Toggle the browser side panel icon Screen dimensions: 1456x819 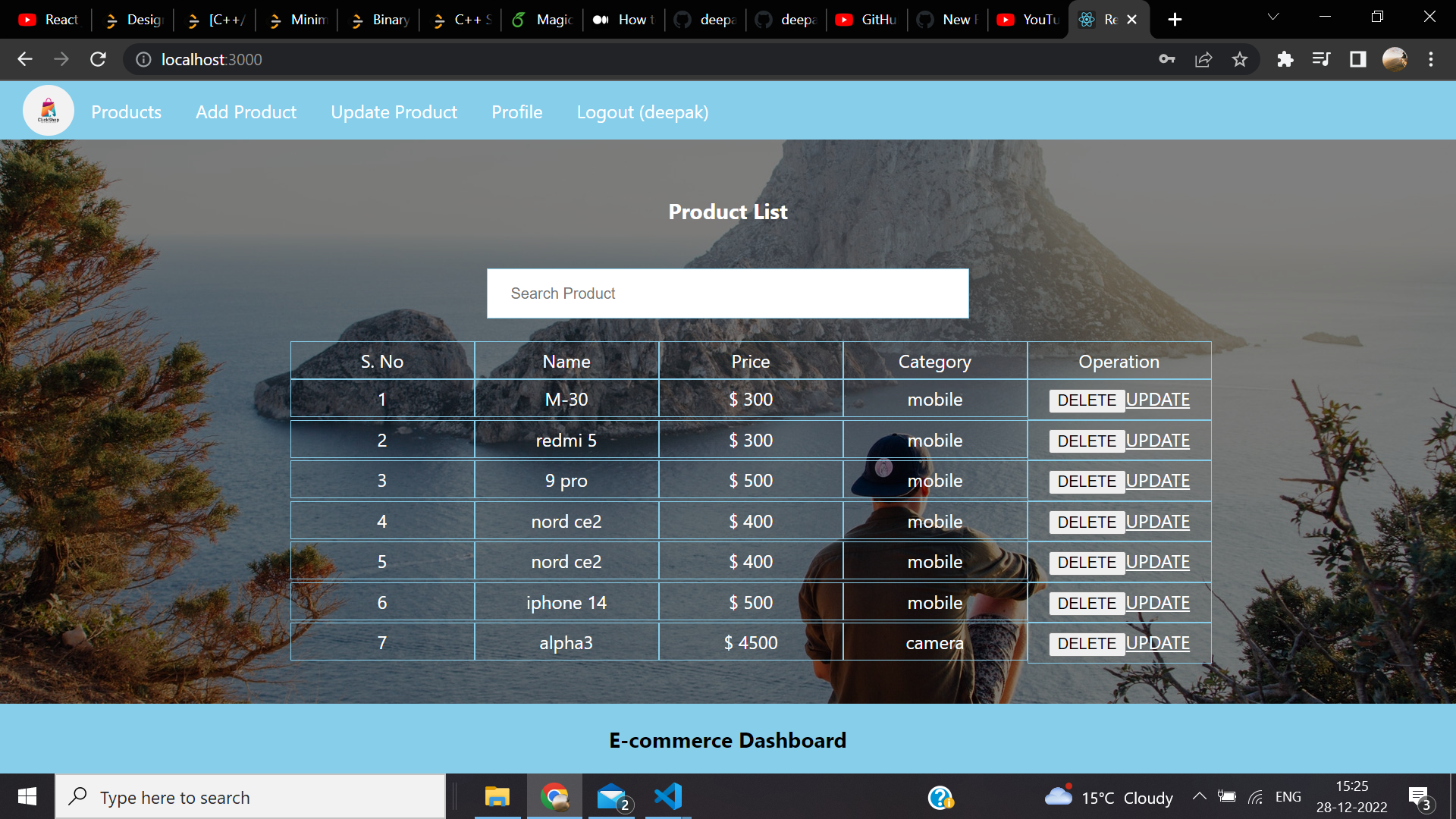[1357, 59]
